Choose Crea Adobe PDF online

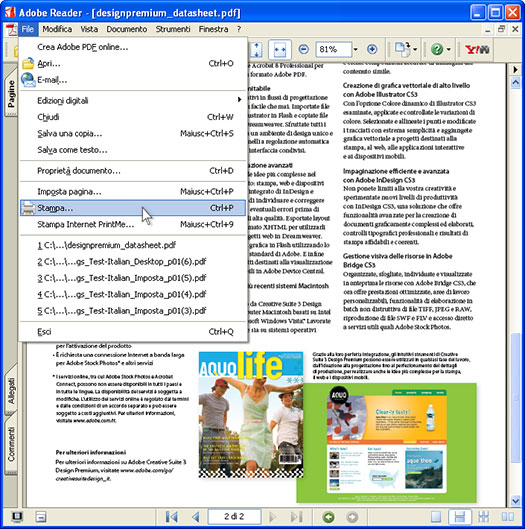(133, 47)
